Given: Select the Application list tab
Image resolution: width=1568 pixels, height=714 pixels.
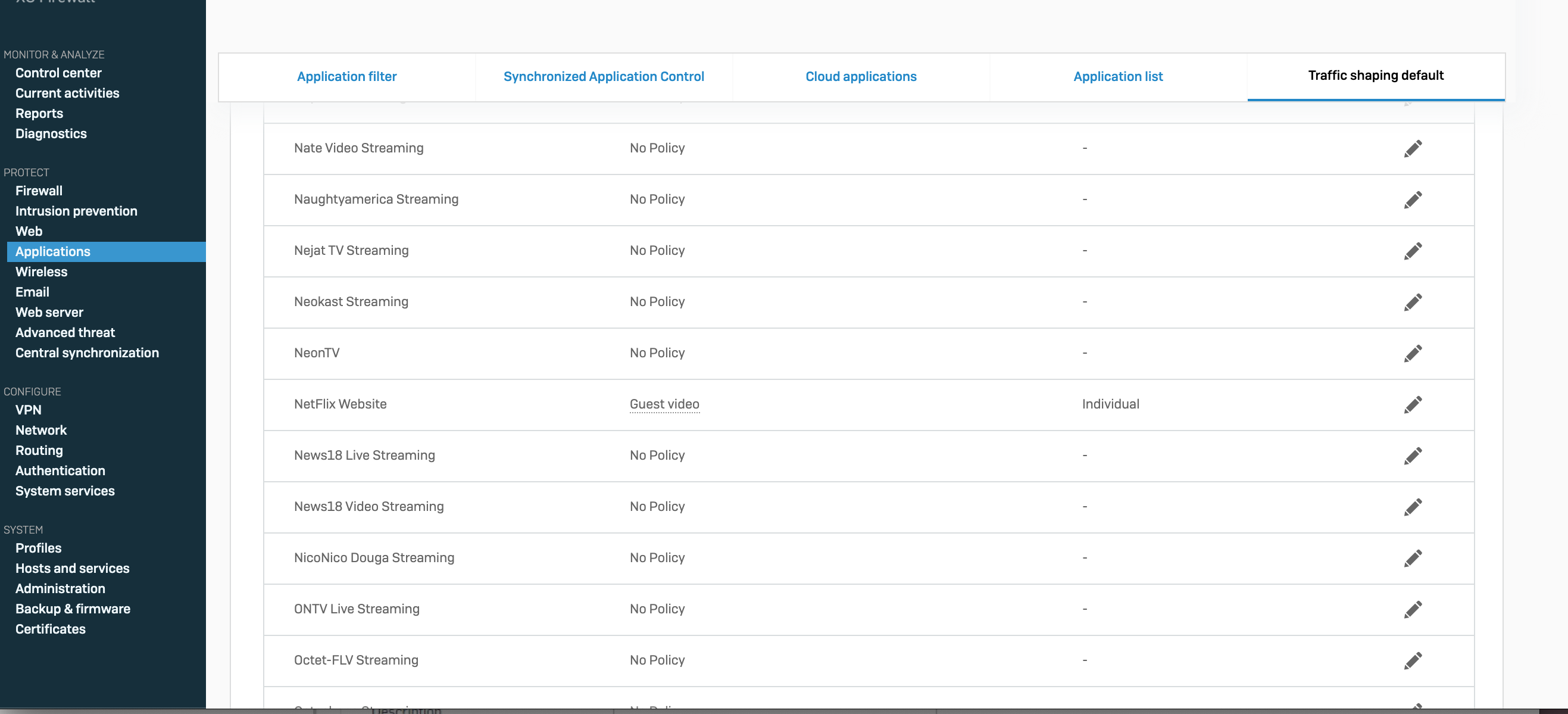Looking at the screenshot, I should coord(1117,77).
